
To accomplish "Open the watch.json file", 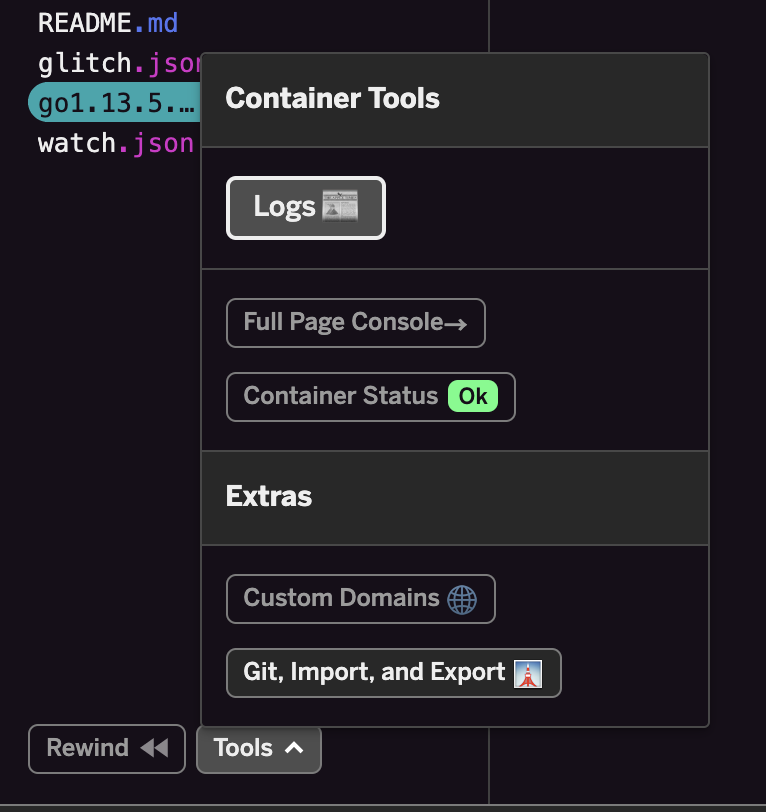I will [115, 143].
